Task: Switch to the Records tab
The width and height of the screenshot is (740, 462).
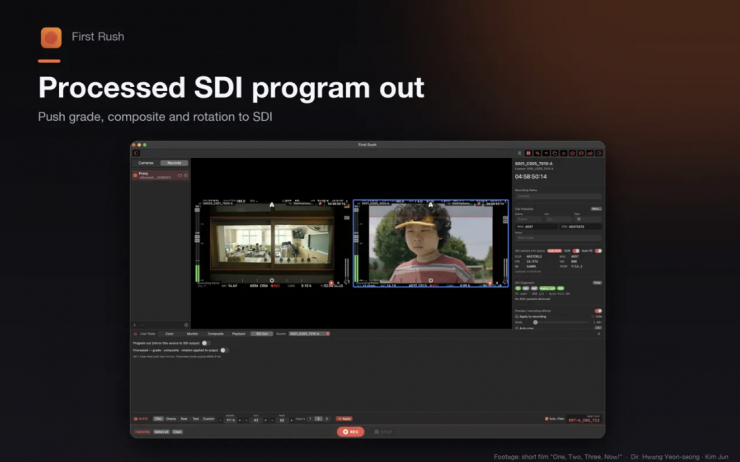Action: [174, 163]
